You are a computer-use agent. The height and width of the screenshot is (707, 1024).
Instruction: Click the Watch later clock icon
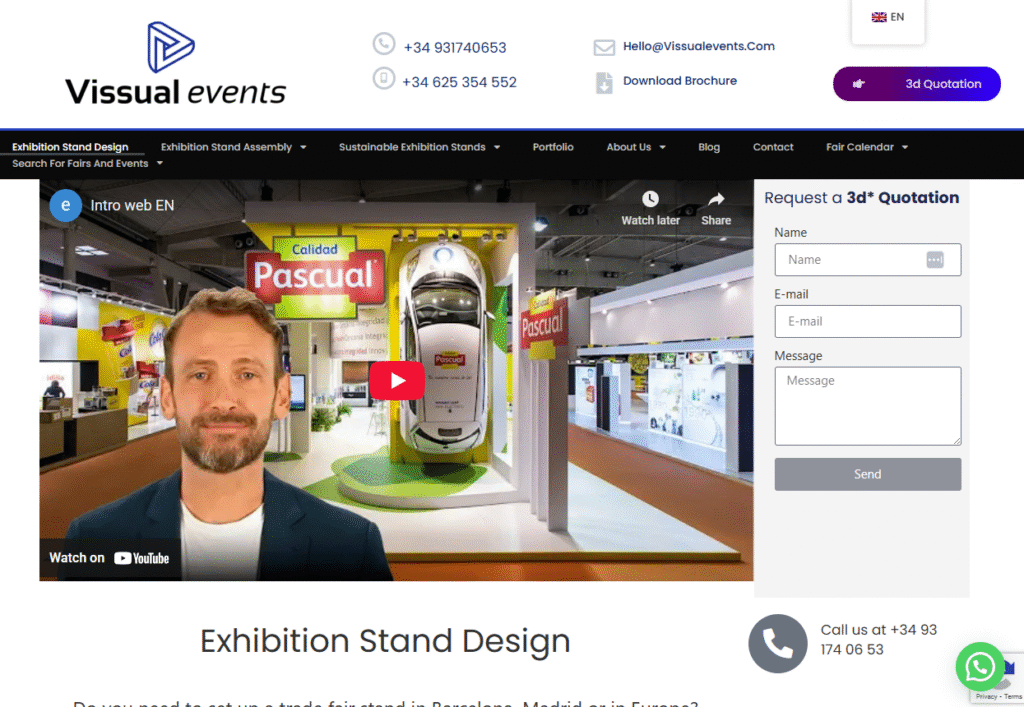(x=650, y=198)
